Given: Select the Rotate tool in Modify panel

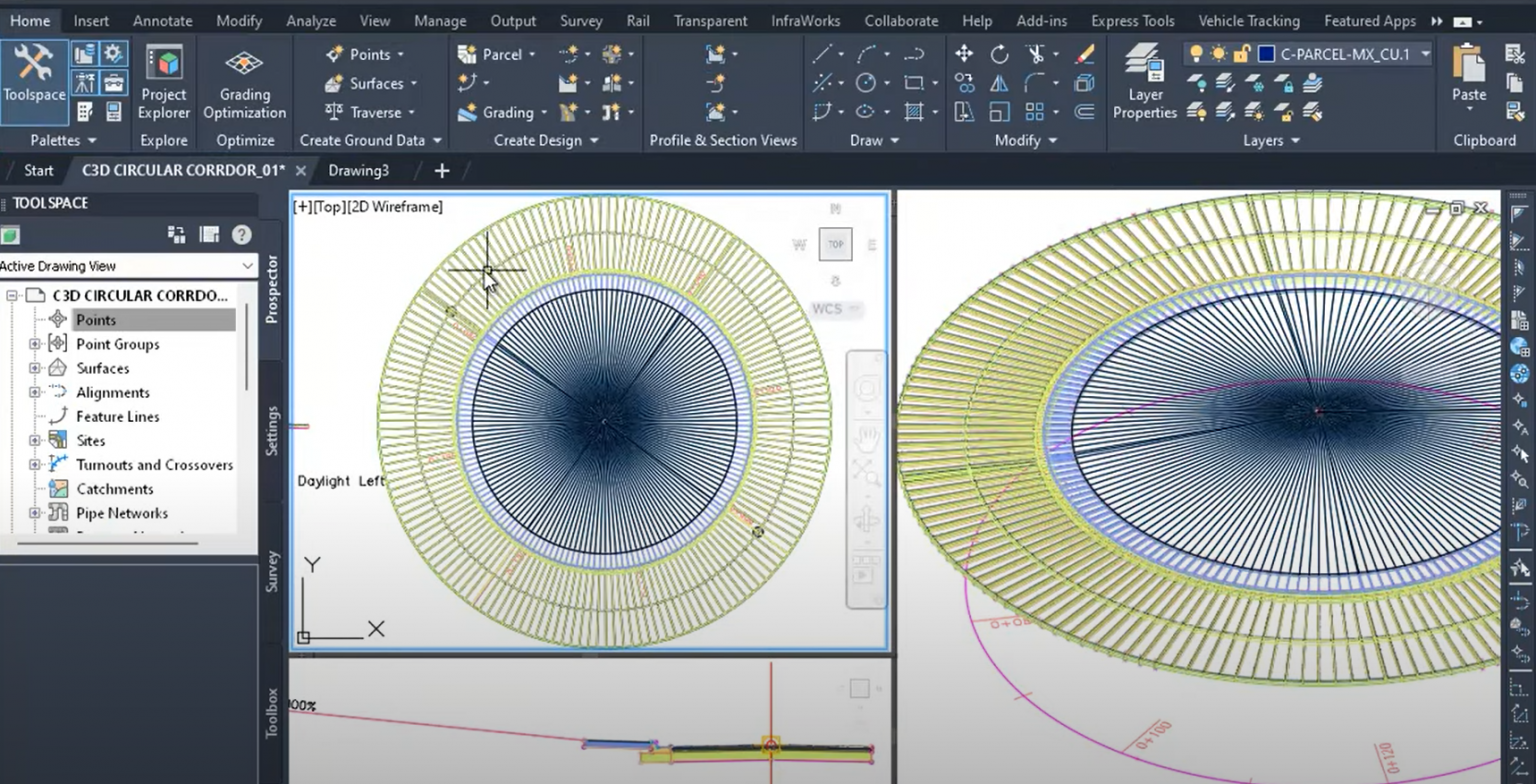Looking at the screenshot, I should 999,54.
